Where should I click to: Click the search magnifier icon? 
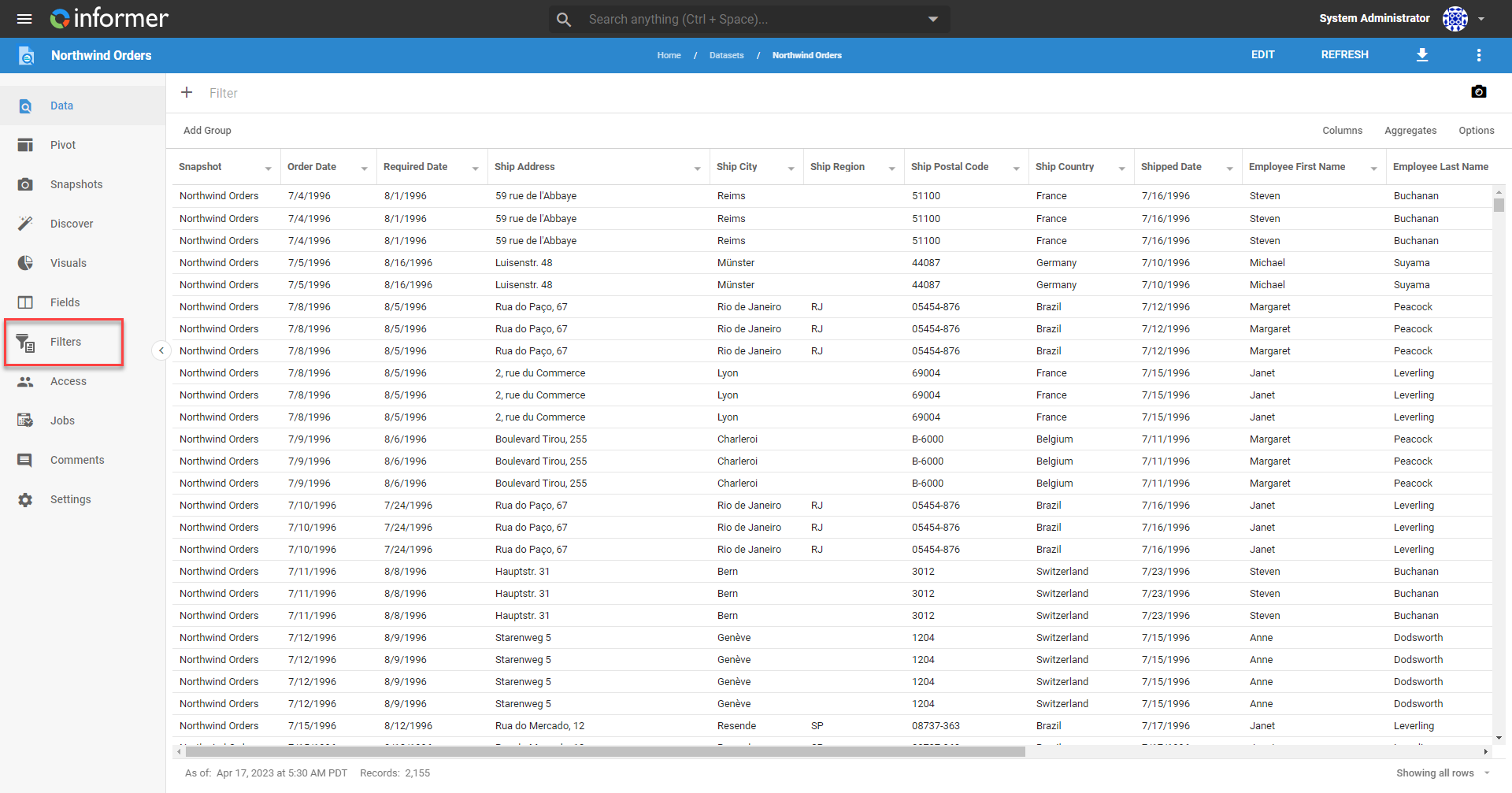pos(564,20)
